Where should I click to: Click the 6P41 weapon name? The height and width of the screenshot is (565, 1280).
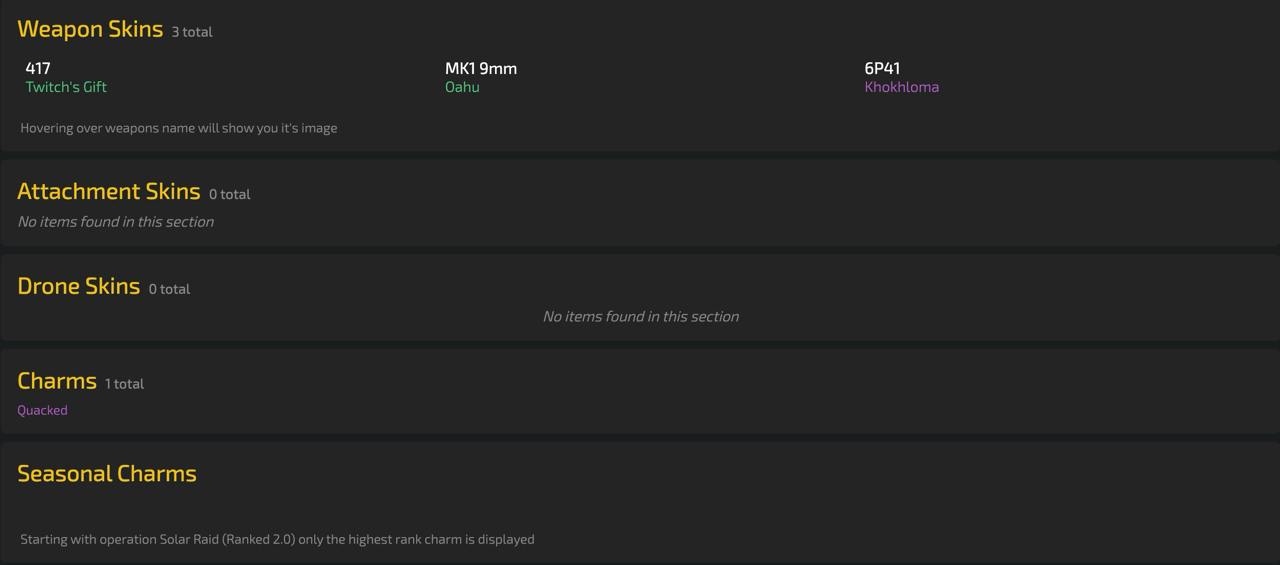882,68
